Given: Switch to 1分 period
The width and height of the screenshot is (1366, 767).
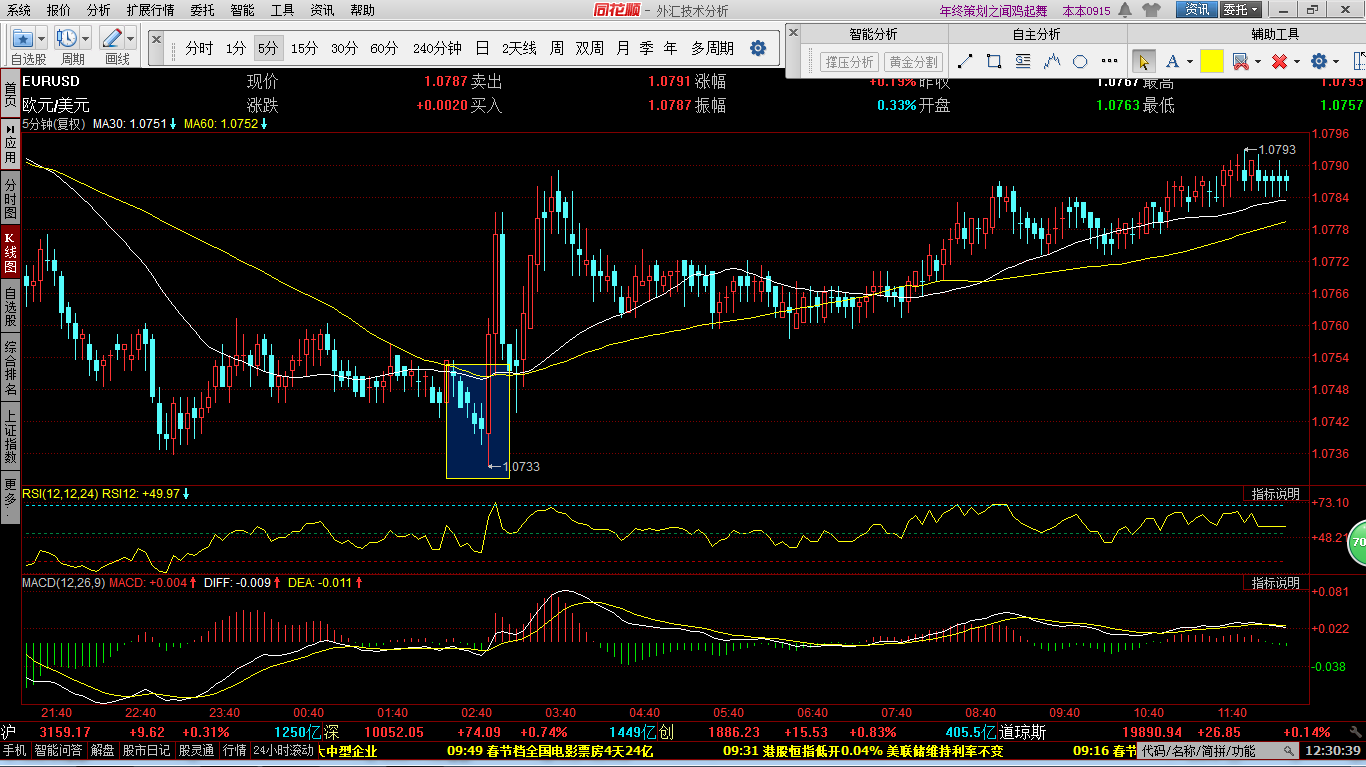Looking at the screenshot, I should (235, 48).
